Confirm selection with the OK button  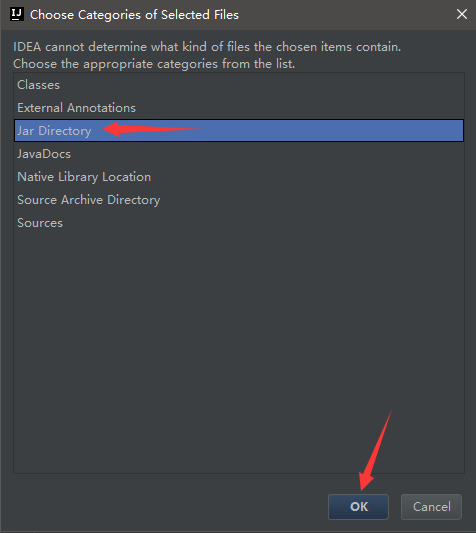tap(358, 507)
